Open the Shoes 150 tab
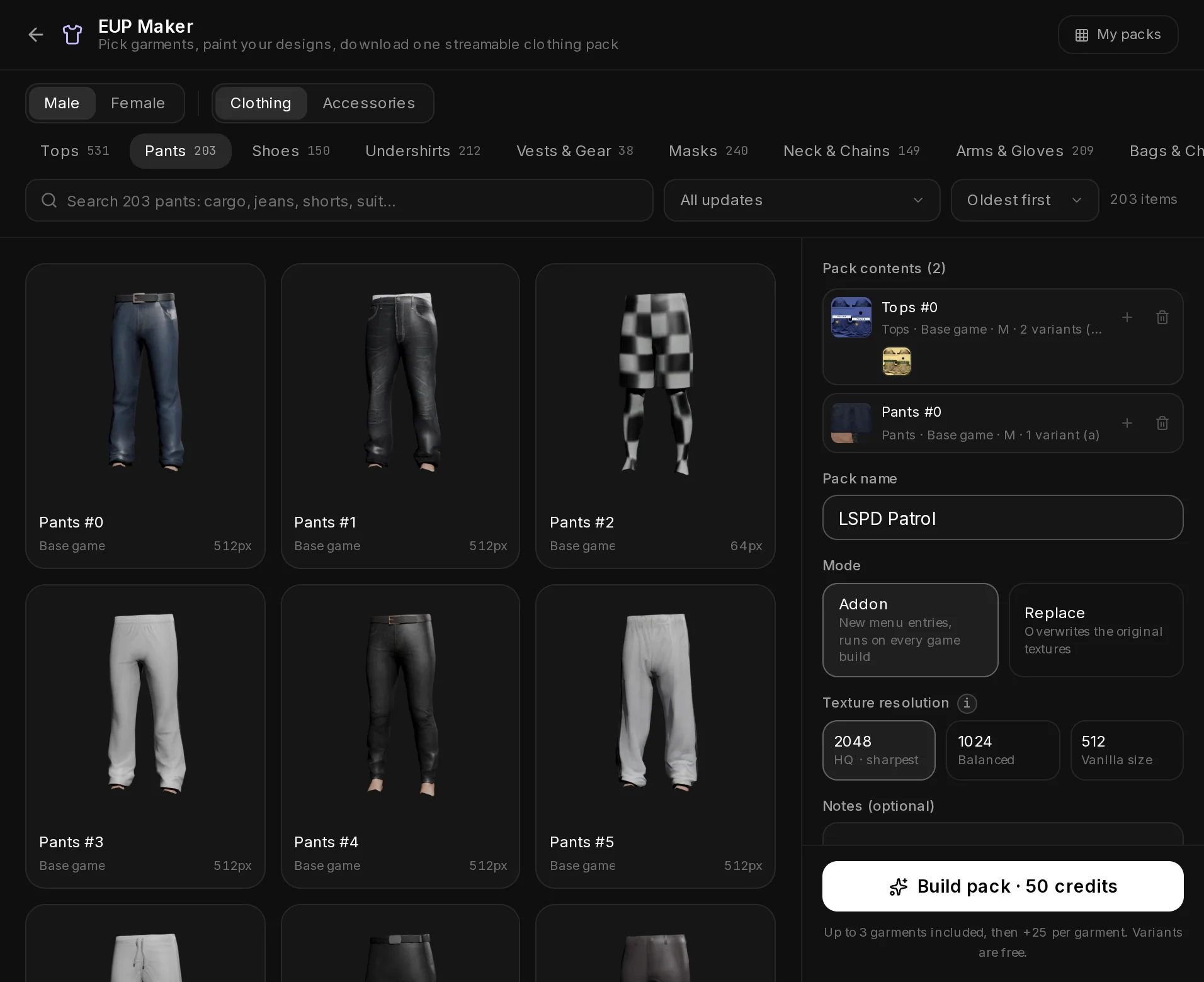This screenshot has width=1204, height=982. 291,151
